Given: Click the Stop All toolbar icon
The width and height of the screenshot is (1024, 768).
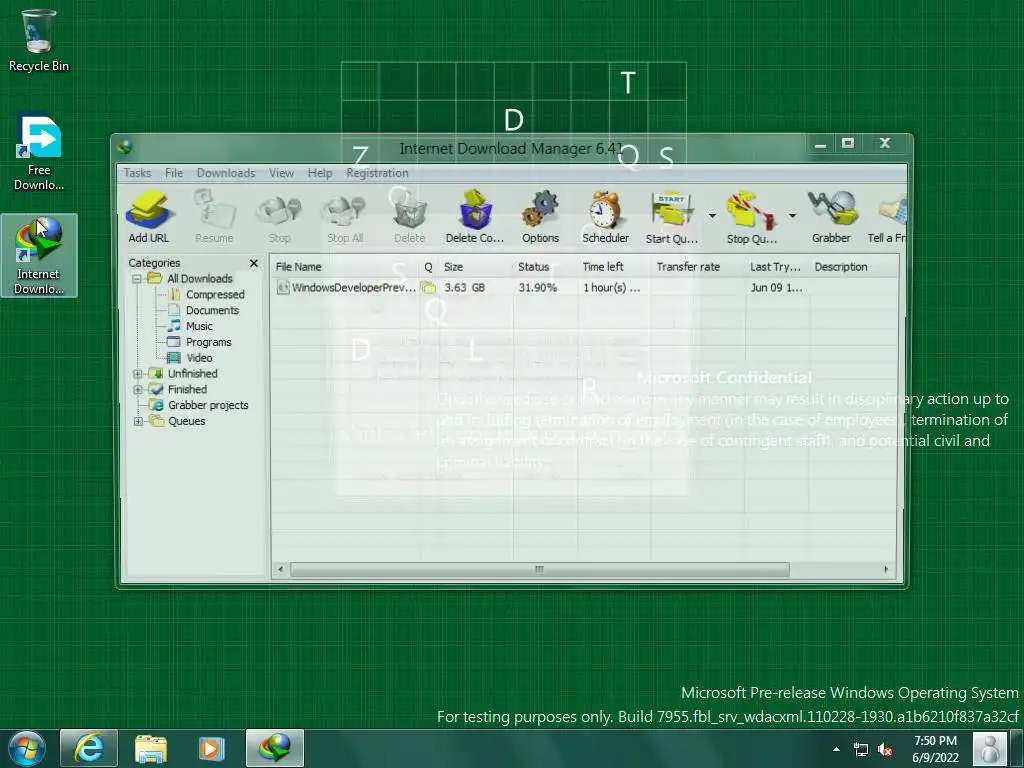Looking at the screenshot, I should coord(345,217).
